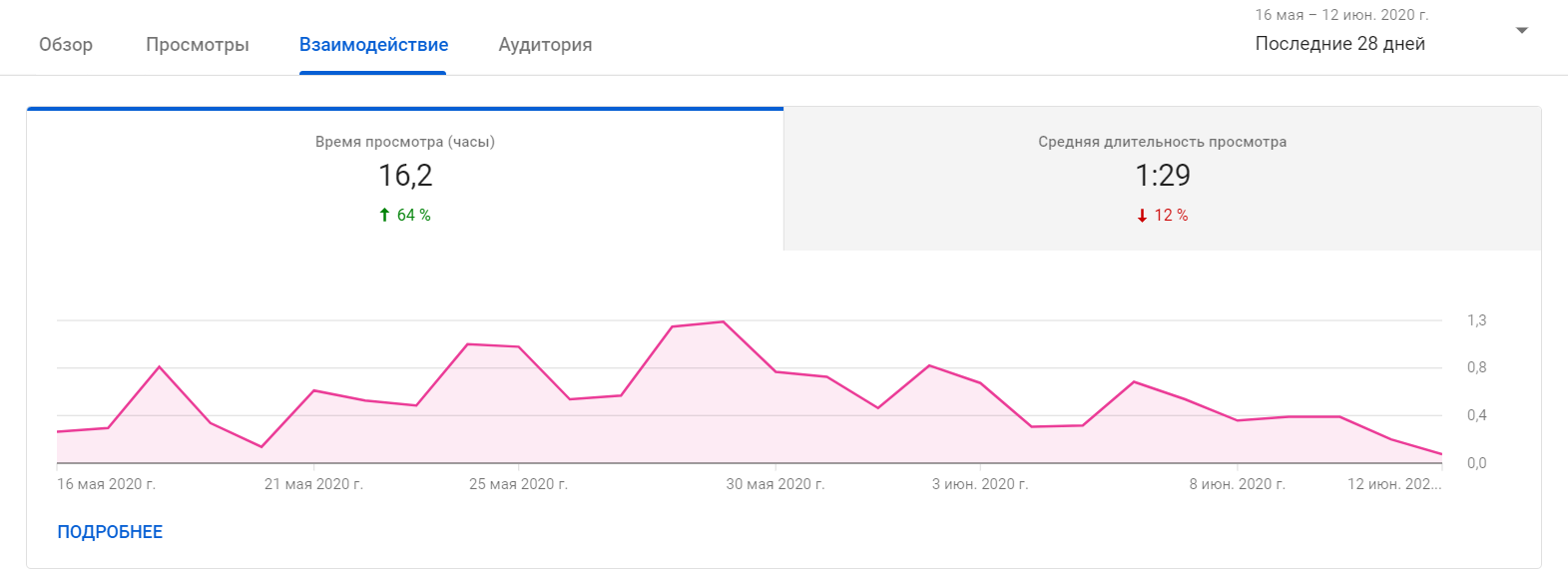Click the 25 мая 2020 г. axis label

(518, 484)
